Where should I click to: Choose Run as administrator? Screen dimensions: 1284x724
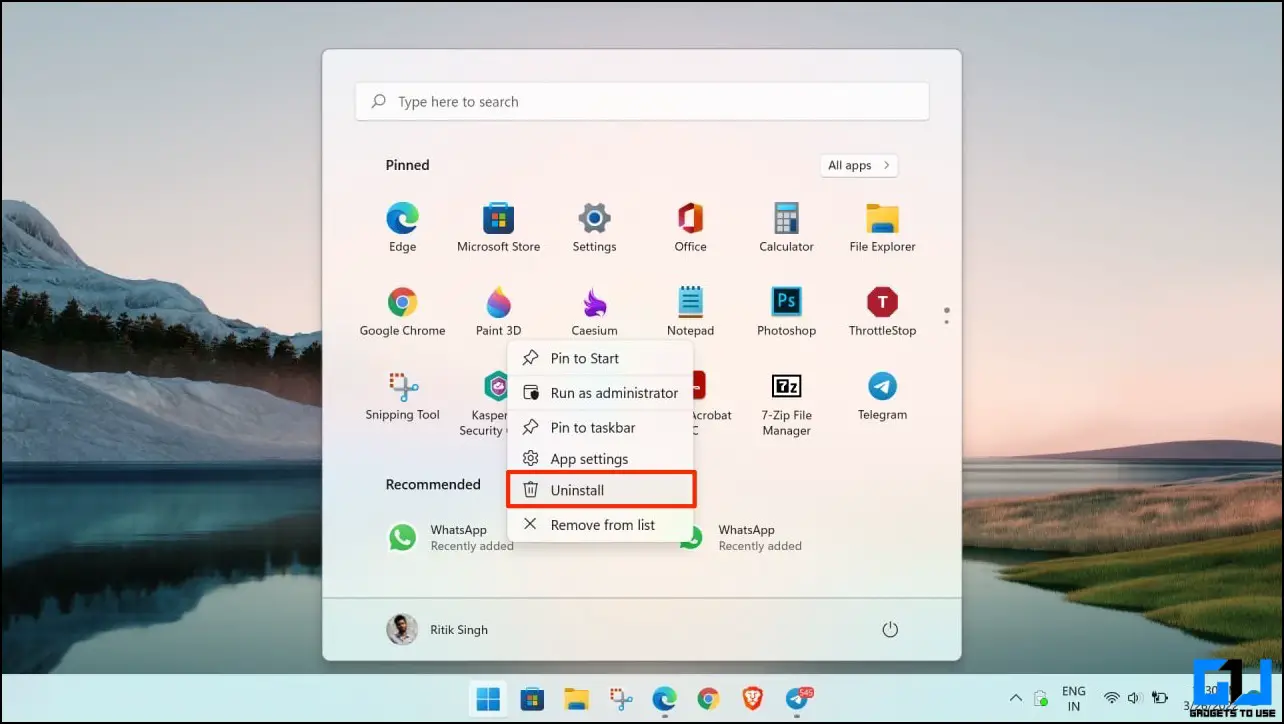pos(600,393)
